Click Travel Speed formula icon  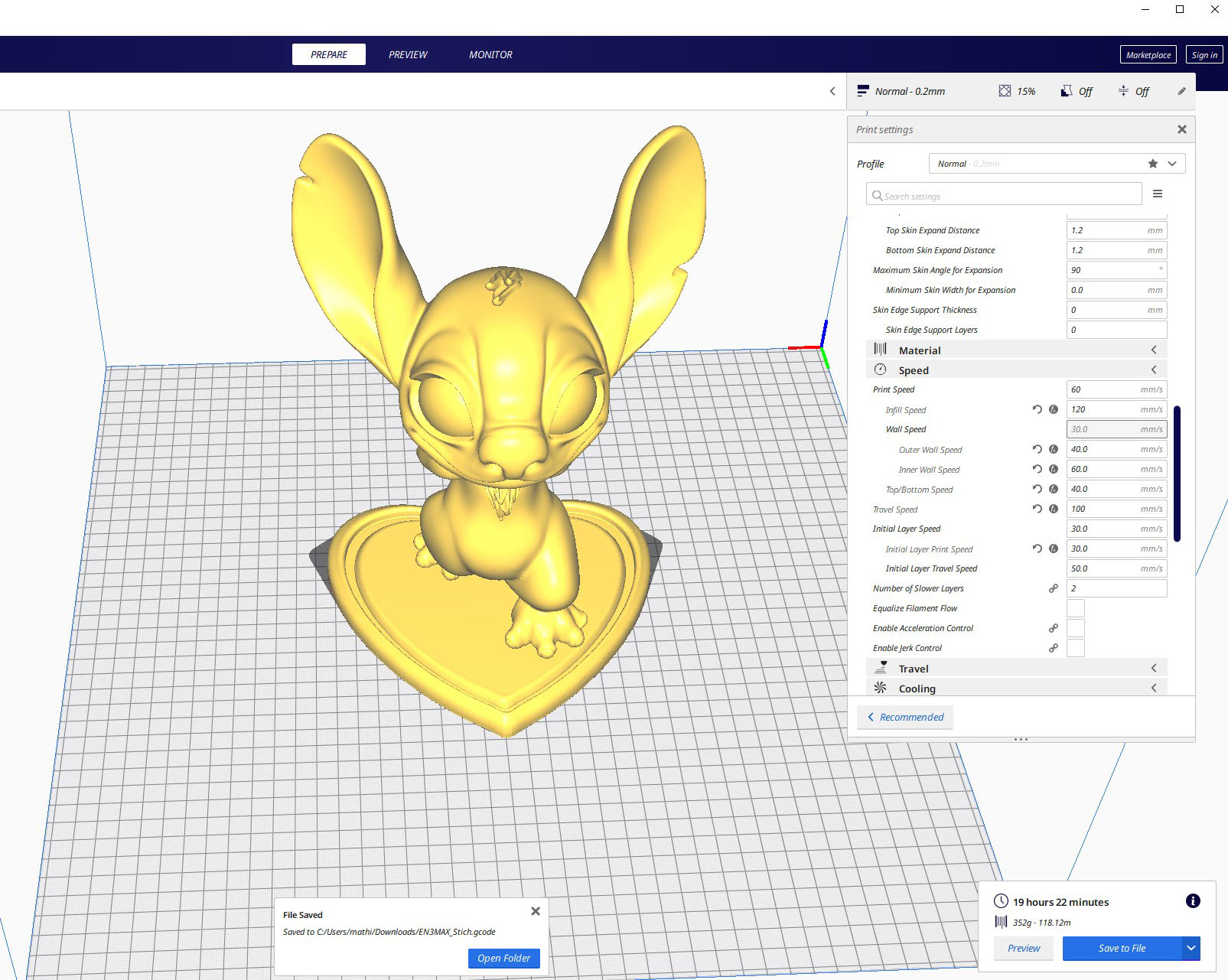point(1054,509)
